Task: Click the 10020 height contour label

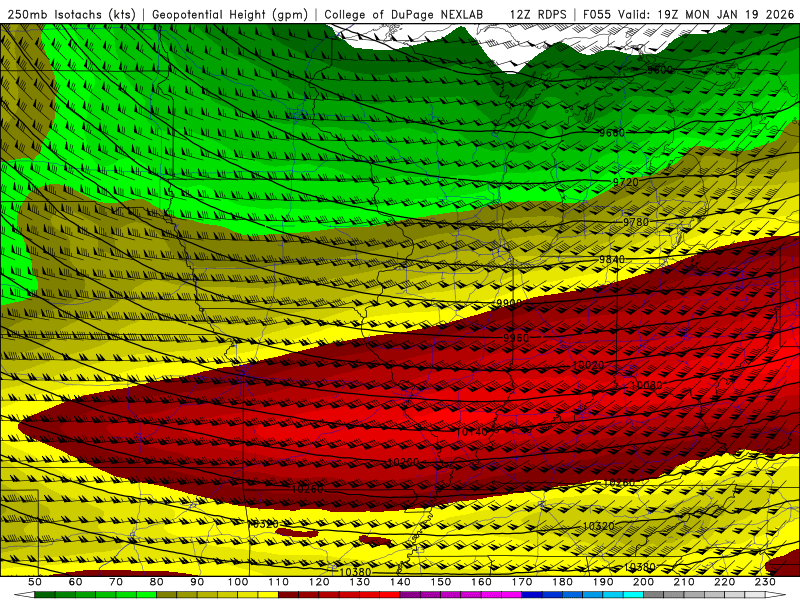Action: coord(588,365)
